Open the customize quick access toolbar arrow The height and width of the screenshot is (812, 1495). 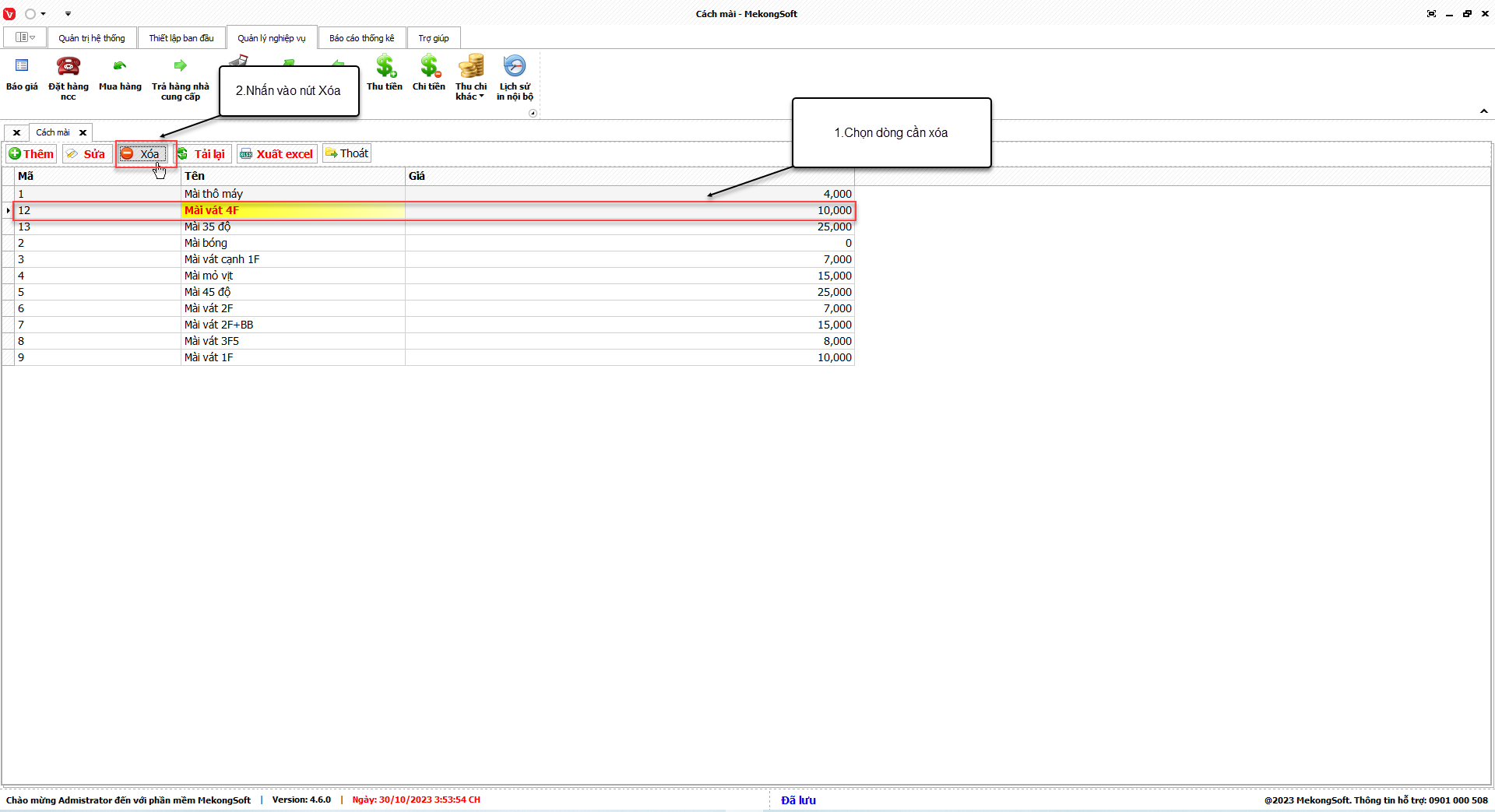click(x=68, y=14)
